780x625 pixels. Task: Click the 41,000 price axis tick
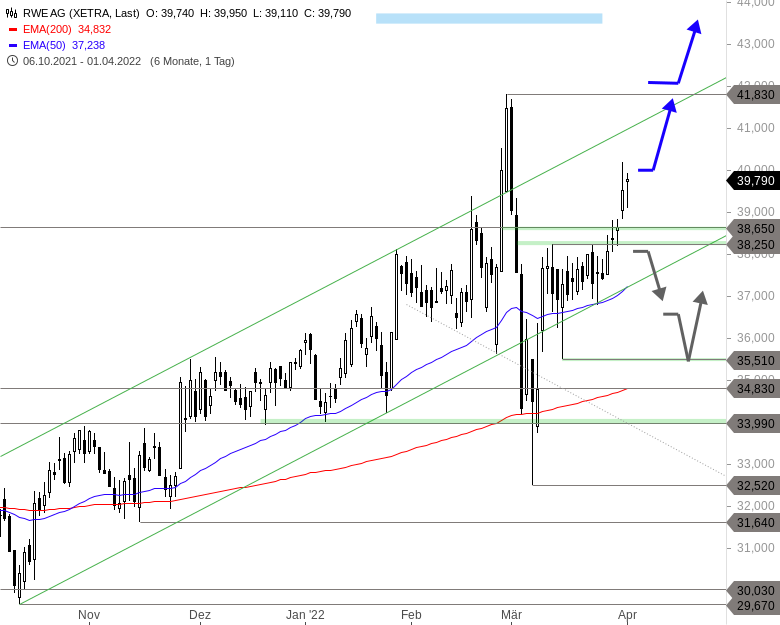(756, 128)
